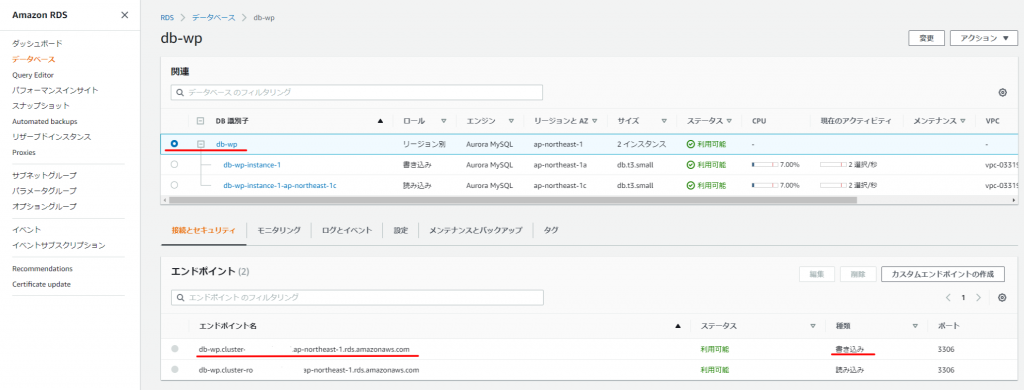Screen dimensions: 1024x390
Task: Select the db-wp-instance-1 radio button
Action: 174,165
